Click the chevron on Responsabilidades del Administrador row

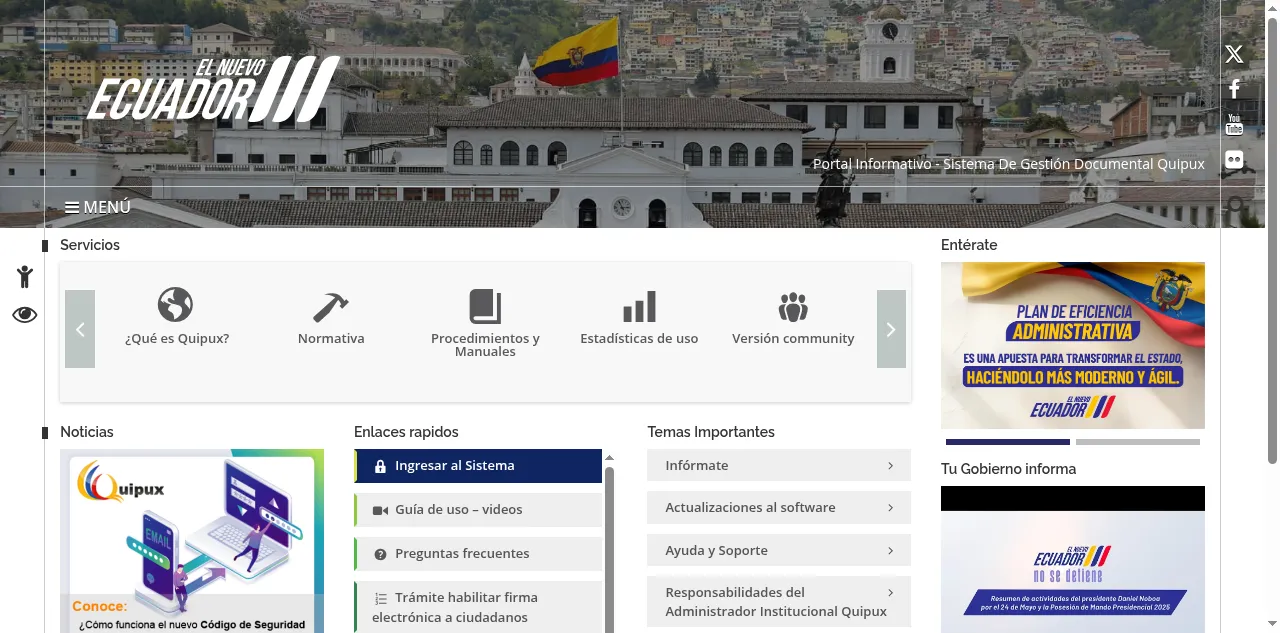pyautogui.click(x=890, y=592)
